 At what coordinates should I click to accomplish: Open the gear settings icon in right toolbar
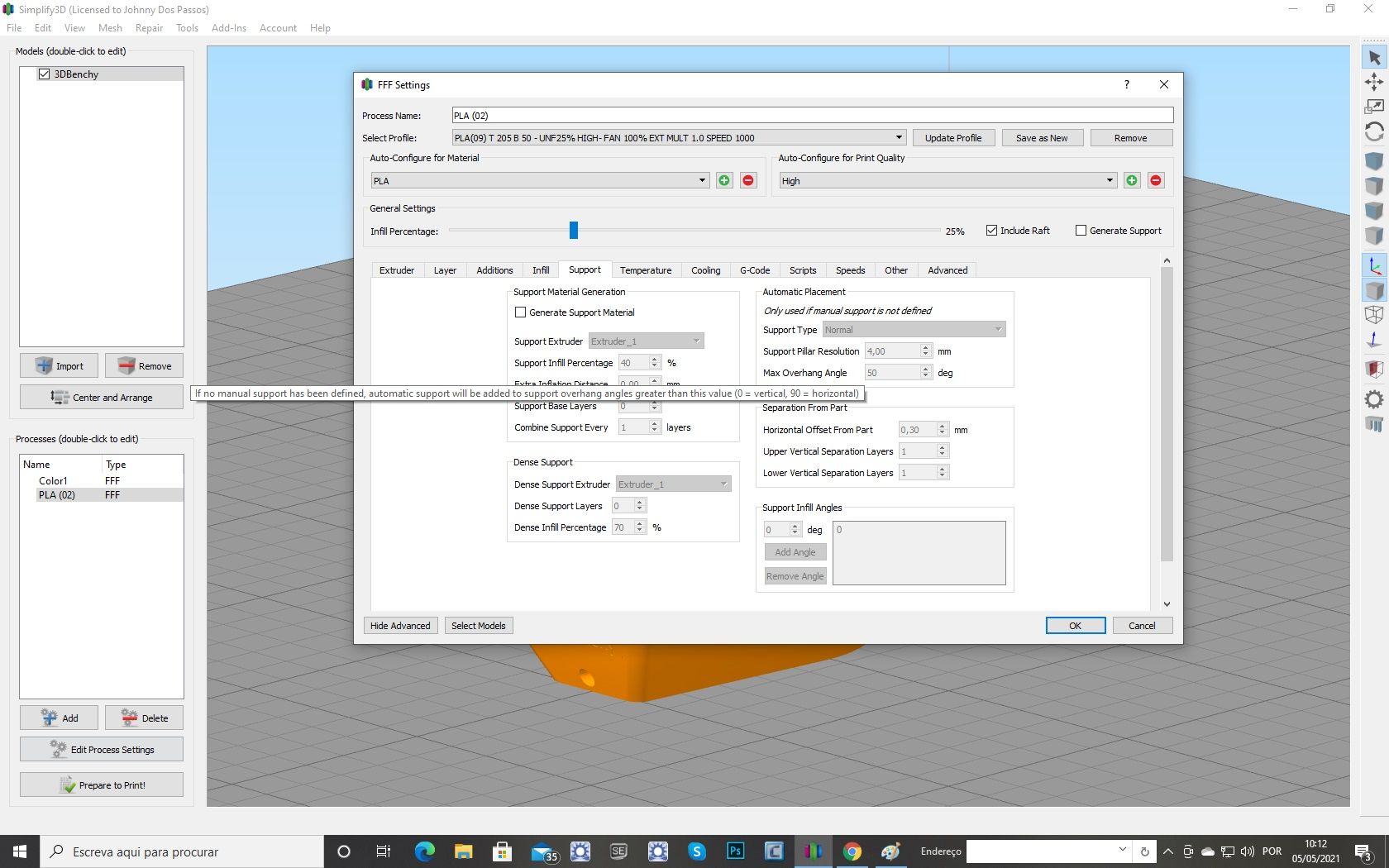1373,400
